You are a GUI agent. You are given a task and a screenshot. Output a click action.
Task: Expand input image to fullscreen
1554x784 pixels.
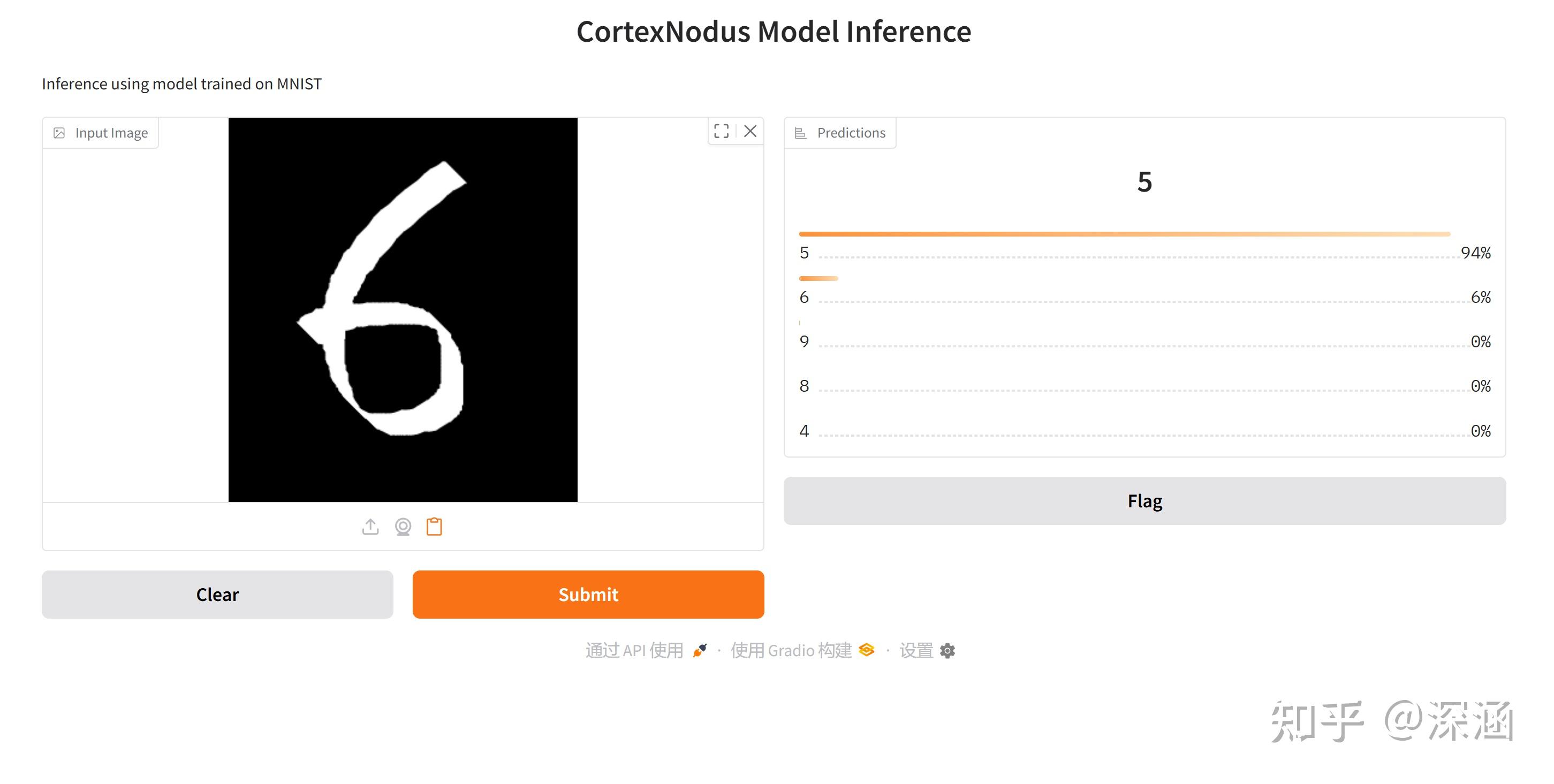coord(722,131)
